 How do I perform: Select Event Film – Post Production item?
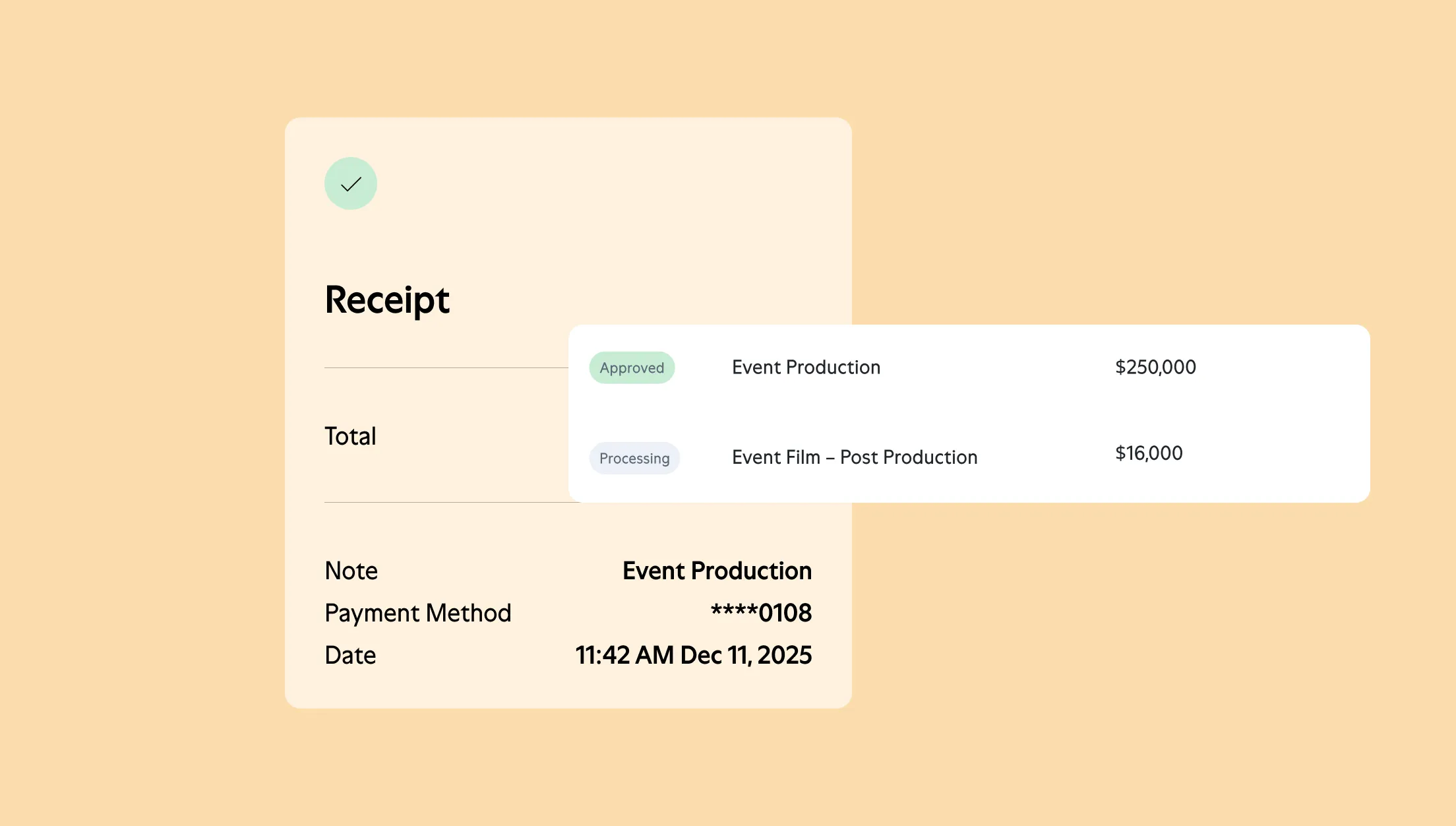(854, 457)
